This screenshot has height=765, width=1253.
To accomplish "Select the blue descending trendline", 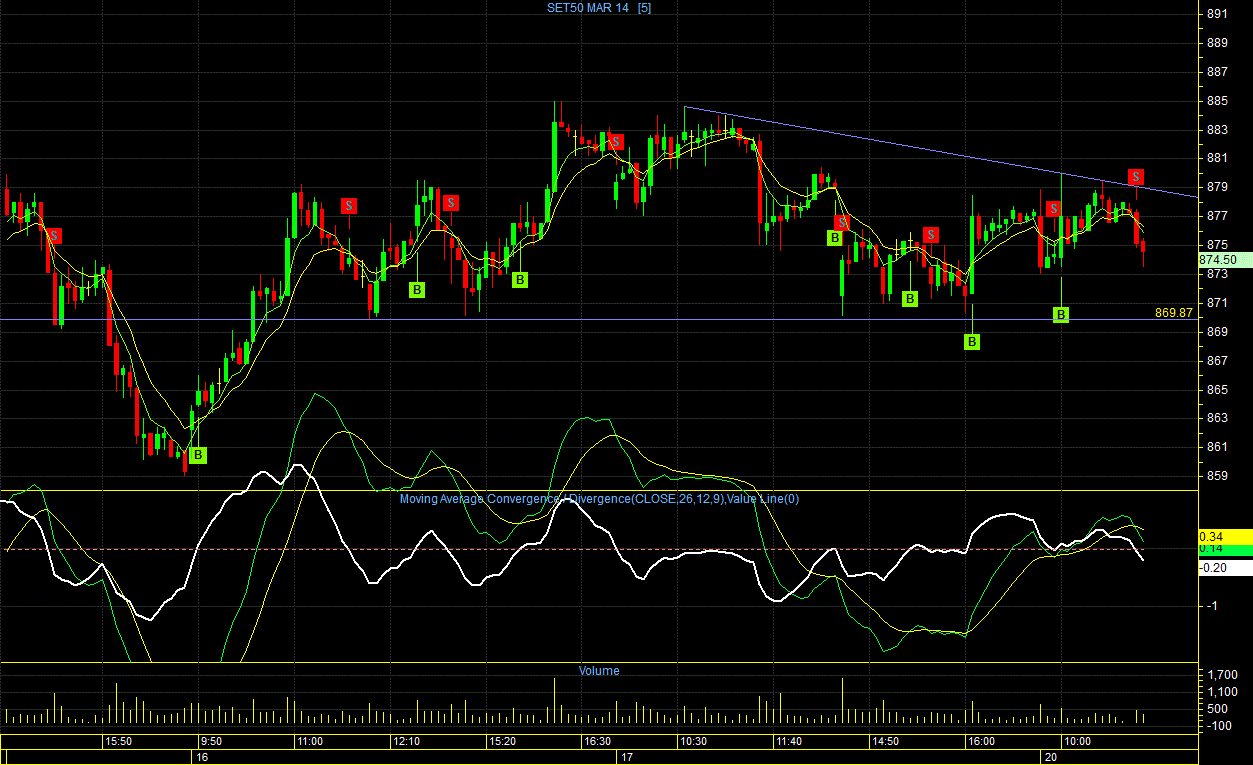I will (x=940, y=152).
